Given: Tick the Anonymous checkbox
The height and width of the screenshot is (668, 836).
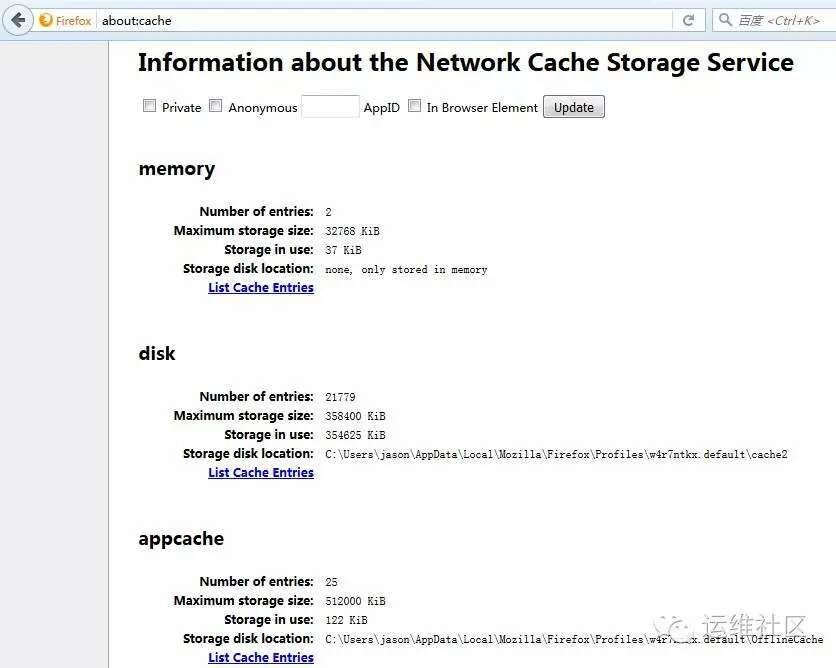Looking at the screenshot, I should pyautogui.click(x=215, y=106).
